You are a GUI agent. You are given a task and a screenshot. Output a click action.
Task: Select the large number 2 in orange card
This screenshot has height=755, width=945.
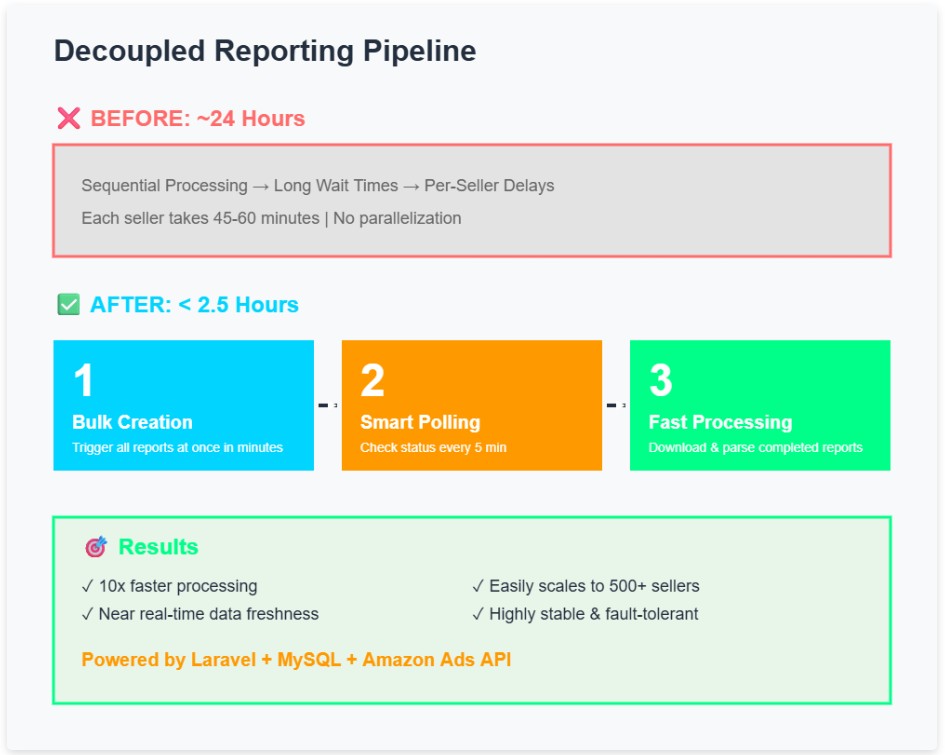tap(372, 381)
